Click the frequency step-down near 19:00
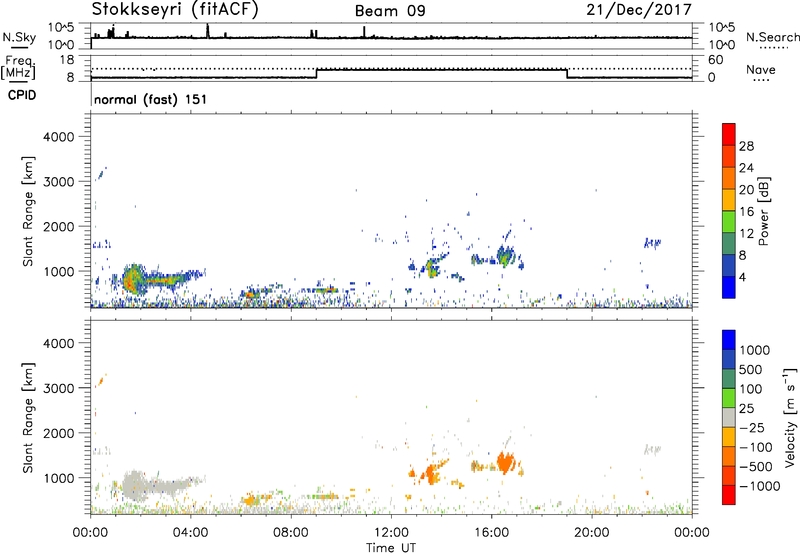Image resolution: width=800 pixels, height=554 pixels. click(x=567, y=73)
